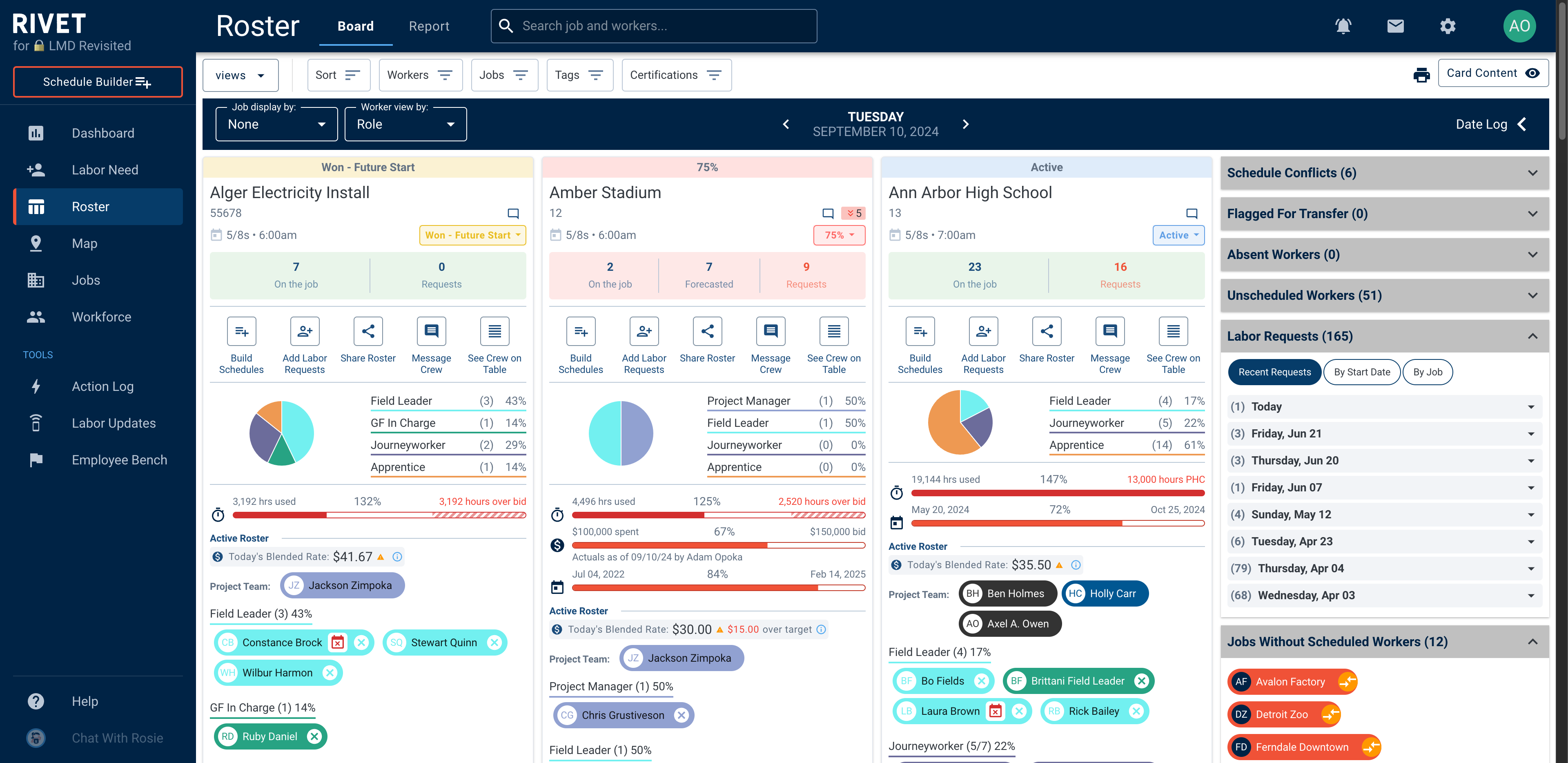Open Workforce in sidebar
The width and height of the screenshot is (1568, 763).
pos(98,317)
